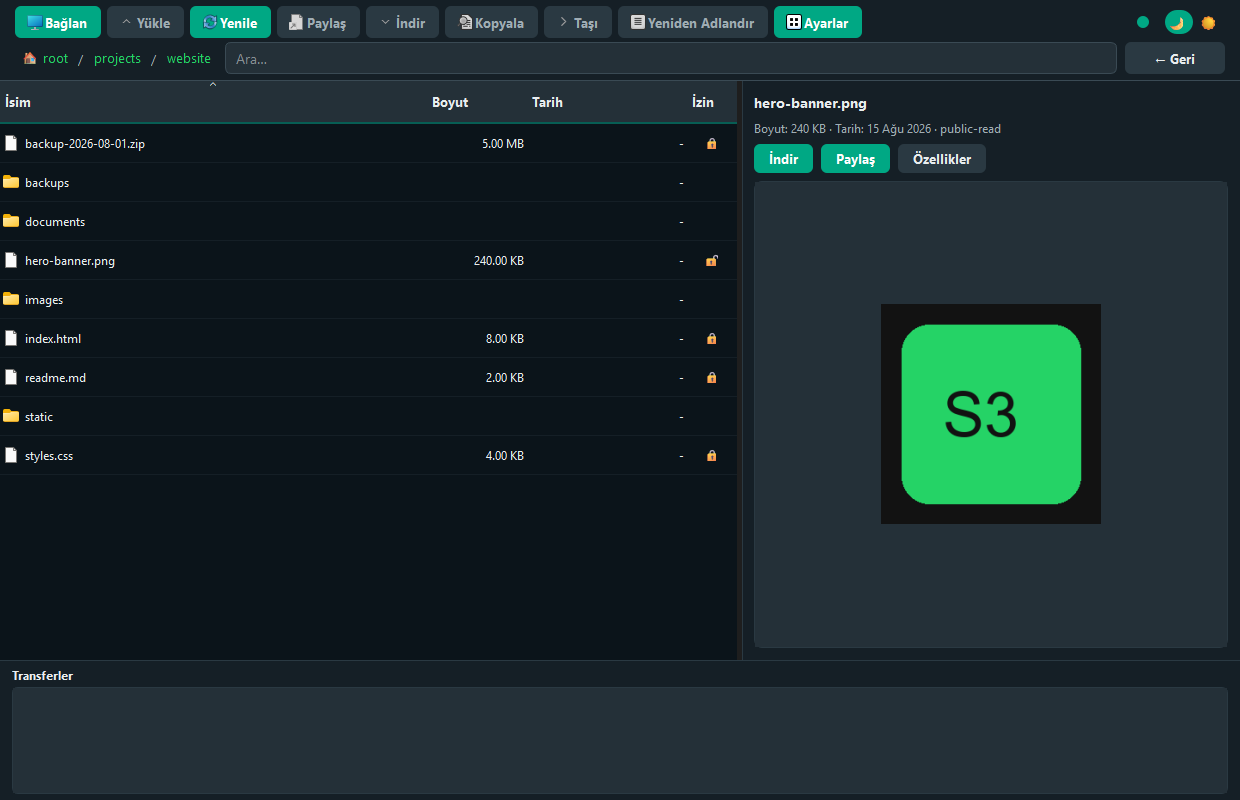The height and width of the screenshot is (800, 1240).
Task: Sort by the Boyut column header
Action: tap(450, 102)
